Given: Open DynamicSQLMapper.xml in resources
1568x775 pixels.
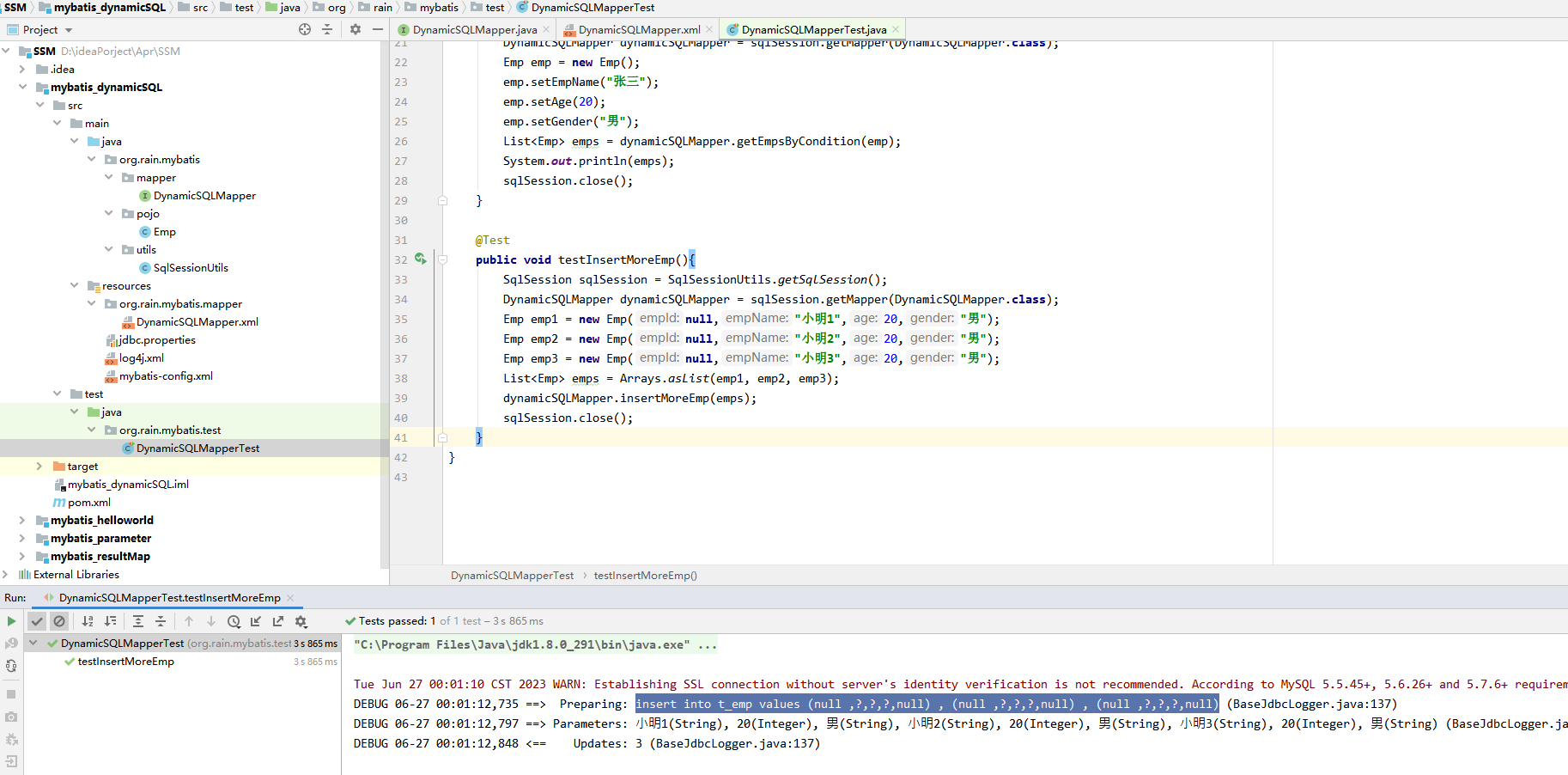Looking at the screenshot, I should (x=197, y=321).
